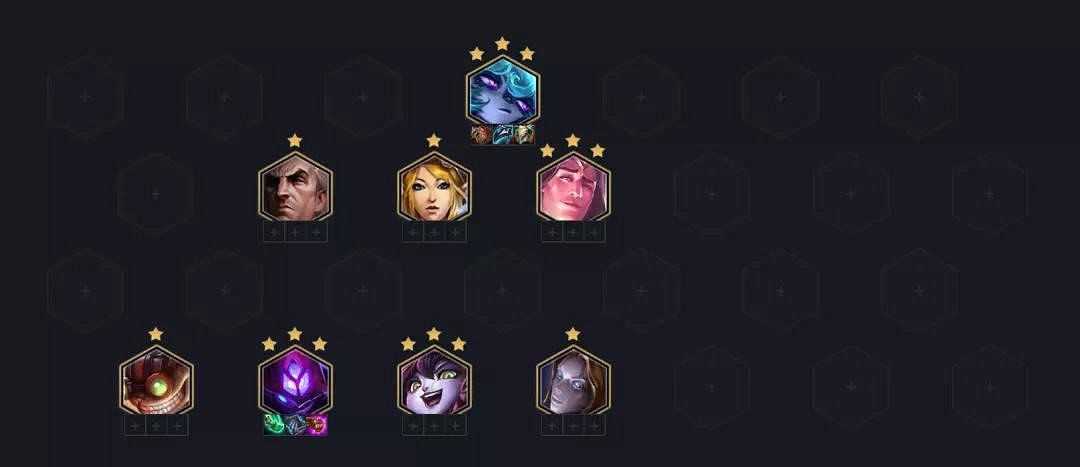Click the empty hex directly right of Orianna
This screenshot has height=467, width=1080.
[712, 388]
